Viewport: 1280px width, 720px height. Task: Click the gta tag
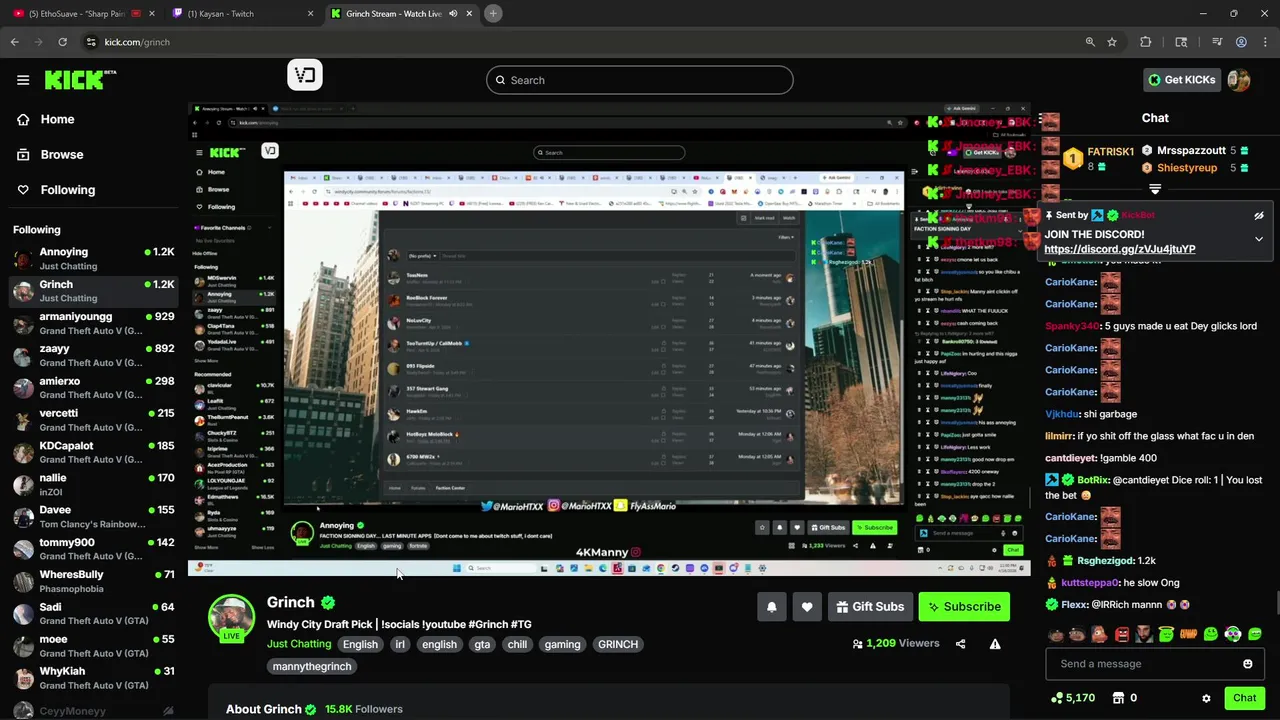[x=482, y=645]
